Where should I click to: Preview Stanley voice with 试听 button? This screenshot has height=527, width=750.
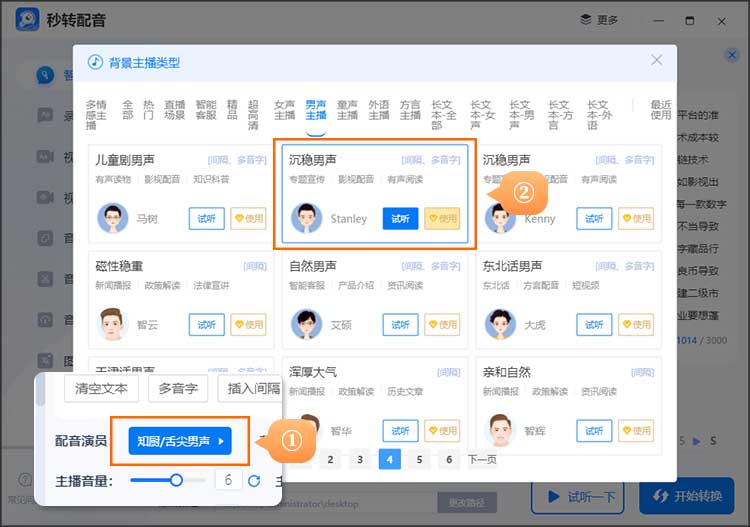click(x=400, y=219)
